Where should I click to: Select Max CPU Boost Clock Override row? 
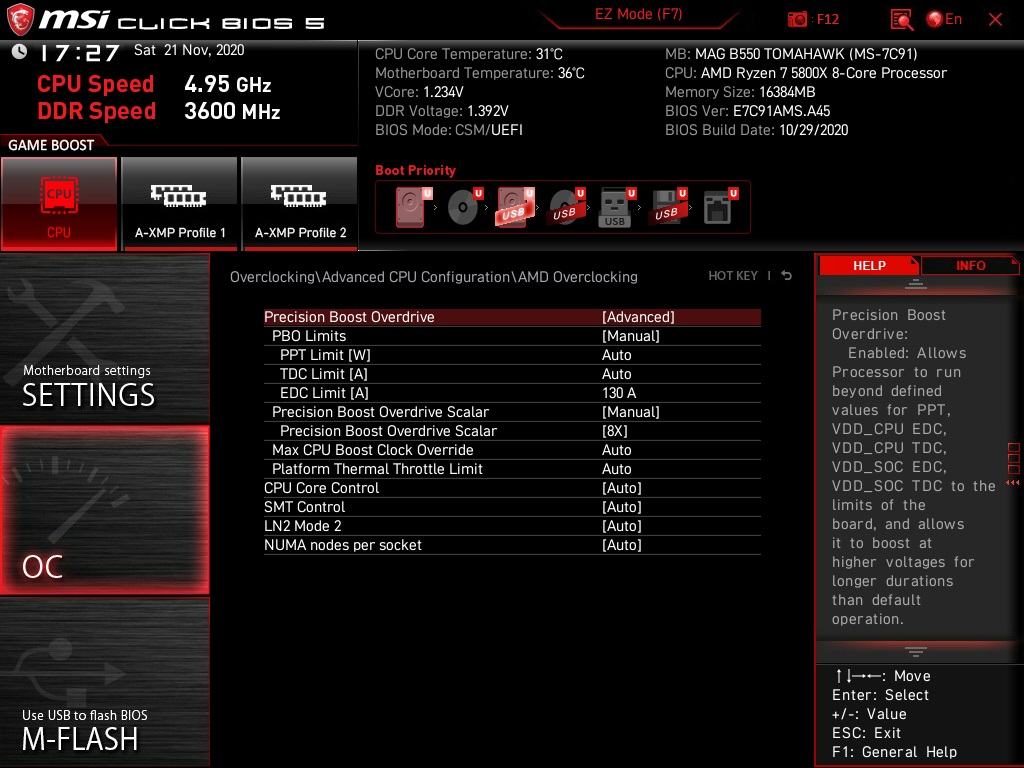point(512,450)
